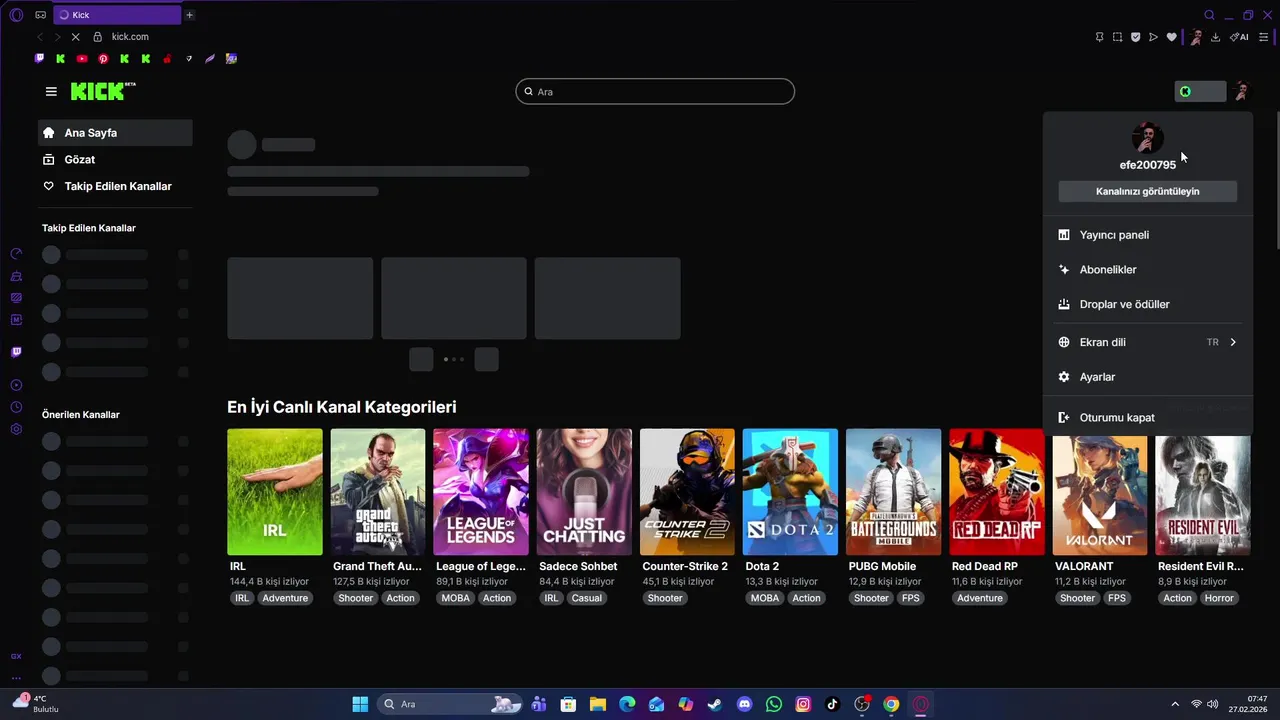This screenshot has width=1280, height=720.
Task: Open WhatsApp from the taskbar
Action: pos(773,704)
